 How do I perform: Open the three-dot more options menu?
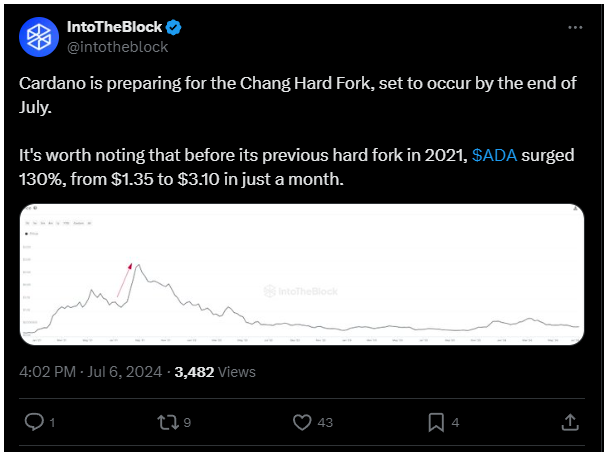575,28
